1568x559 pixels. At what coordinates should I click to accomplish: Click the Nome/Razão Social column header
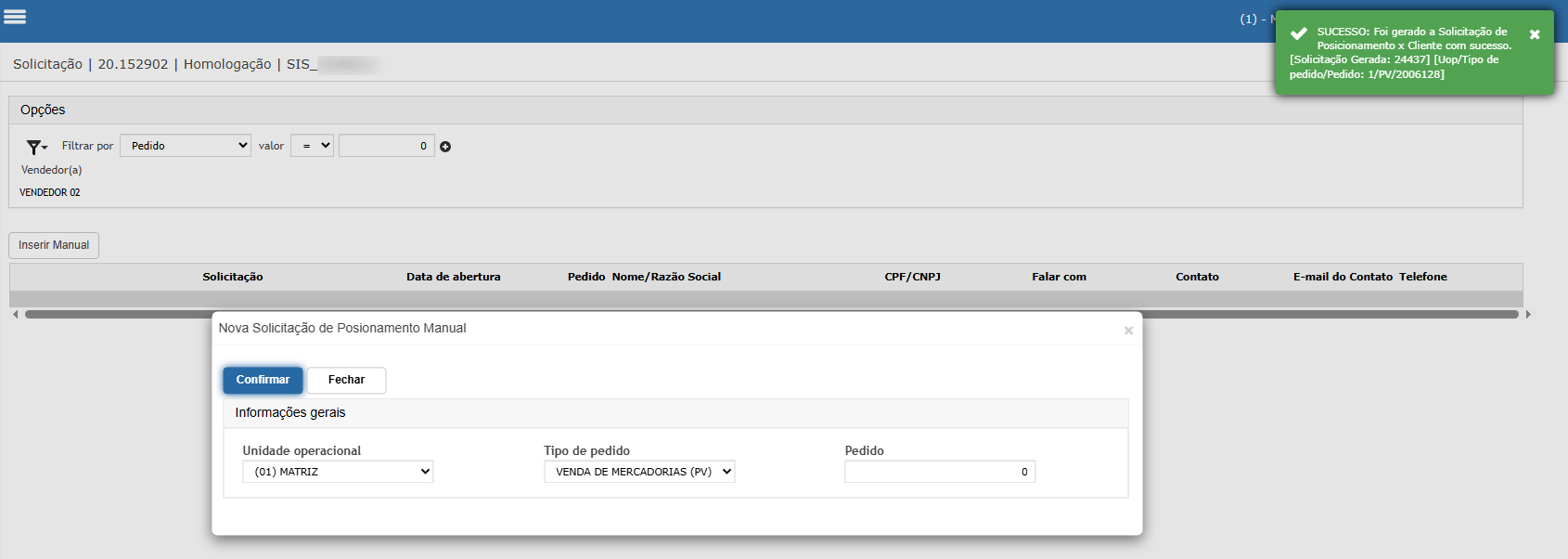point(666,277)
